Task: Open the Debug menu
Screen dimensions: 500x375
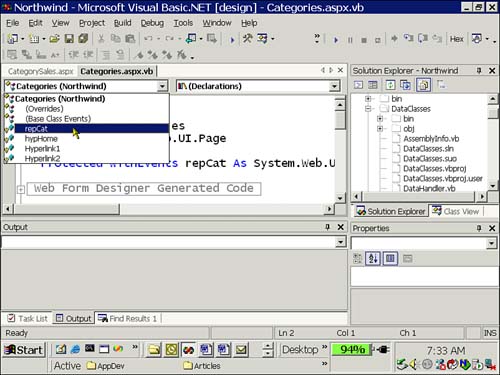Action: pyautogui.click(x=152, y=23)
